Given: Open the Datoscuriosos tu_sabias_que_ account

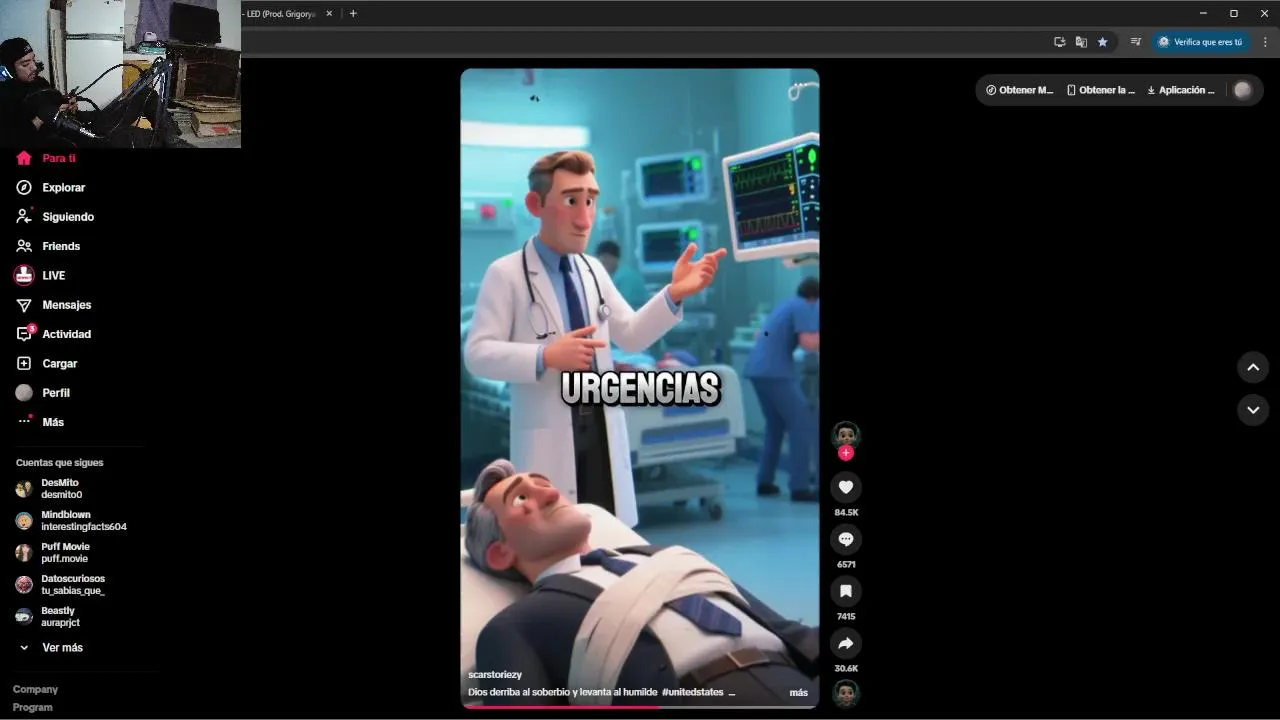Looking at the screenshot, I should point(60,585).
